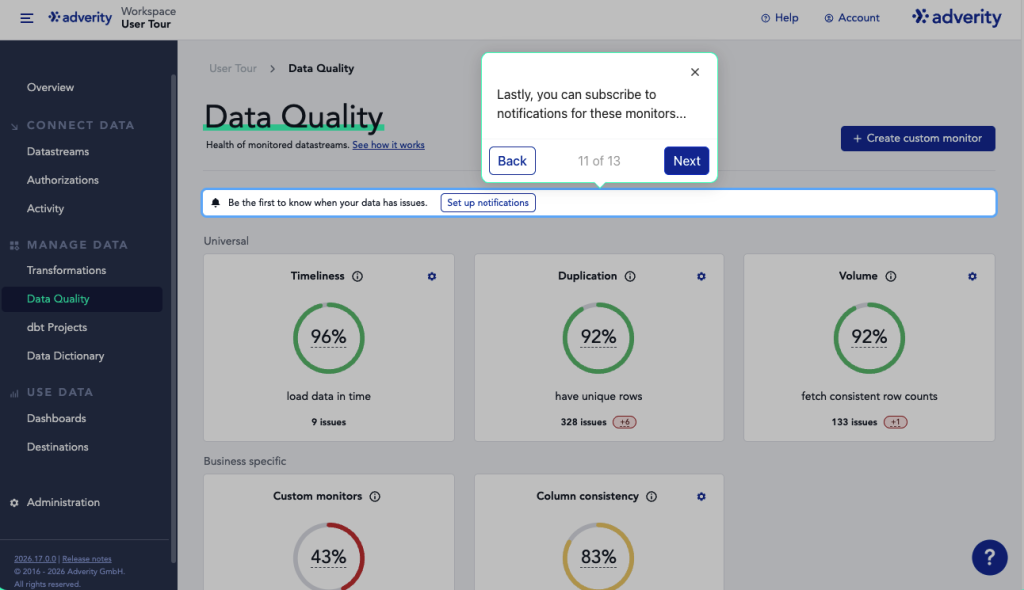This screenshot has width=1024, height=590.
Task: Open the Help menu
Action: click(780, 18)
